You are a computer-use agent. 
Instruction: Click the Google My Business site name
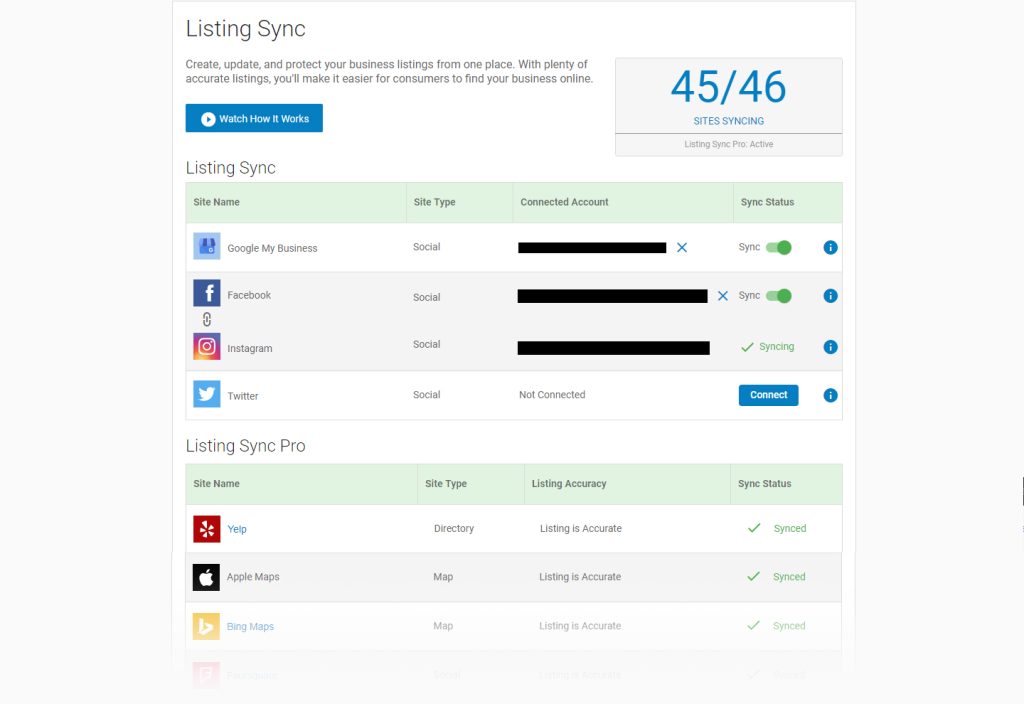coord(272,248)
